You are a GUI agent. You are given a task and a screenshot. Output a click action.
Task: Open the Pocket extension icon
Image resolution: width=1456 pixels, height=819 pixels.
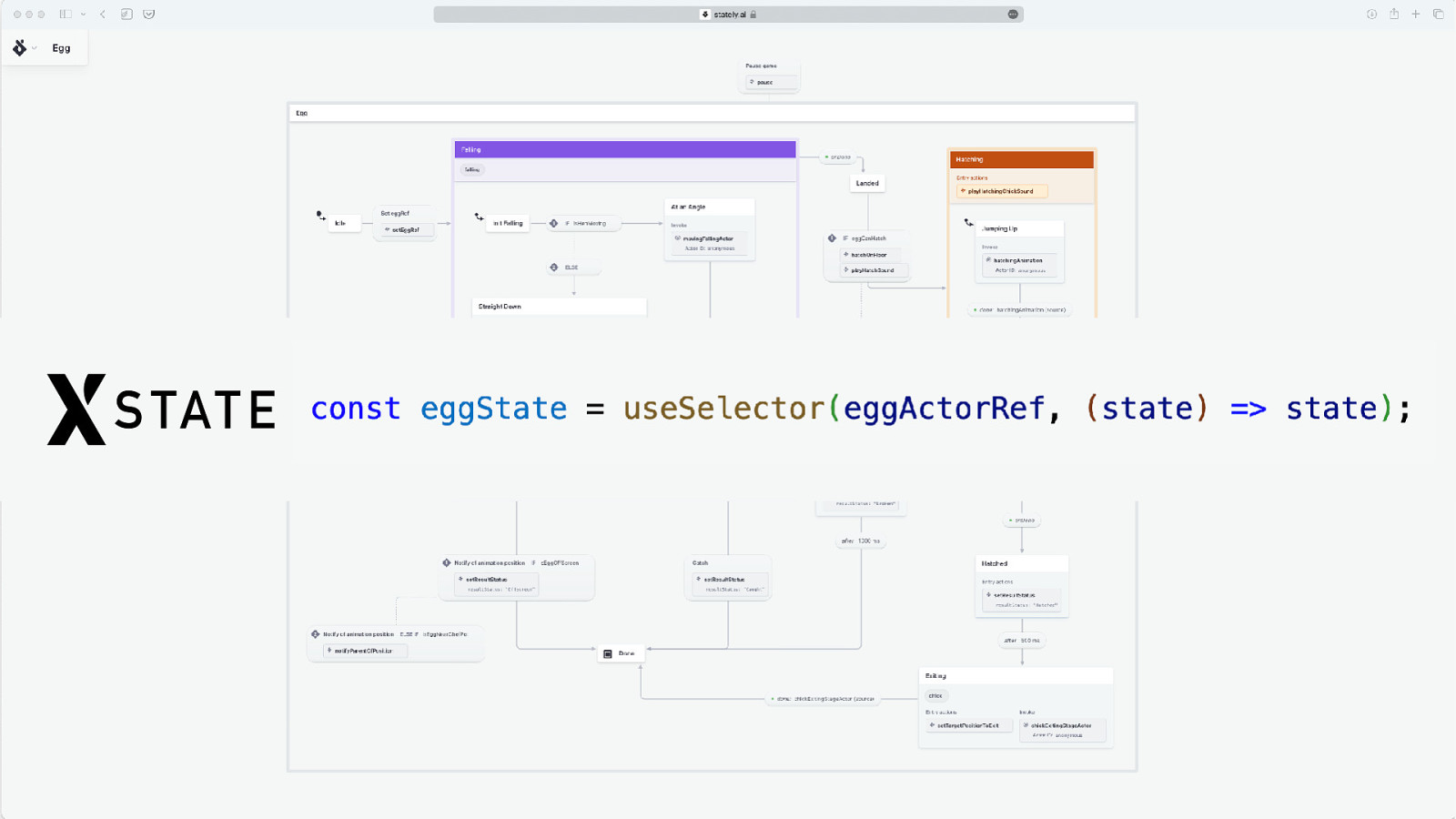149,15
